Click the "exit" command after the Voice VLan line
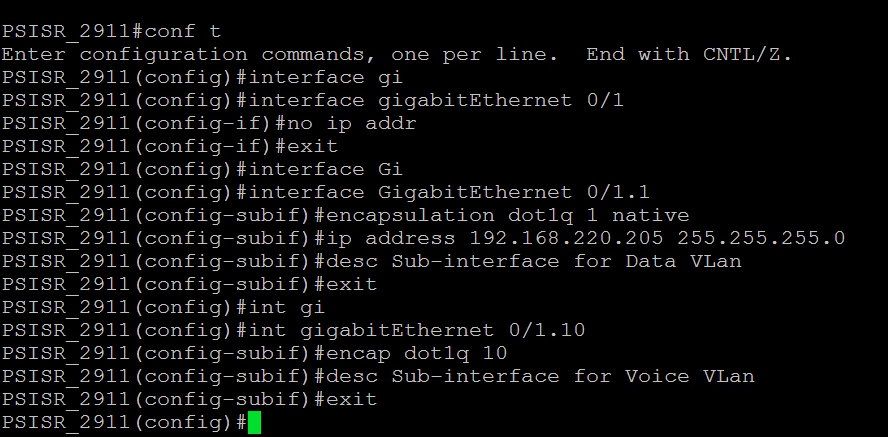The image size is (888, 437). pos(351,399)
